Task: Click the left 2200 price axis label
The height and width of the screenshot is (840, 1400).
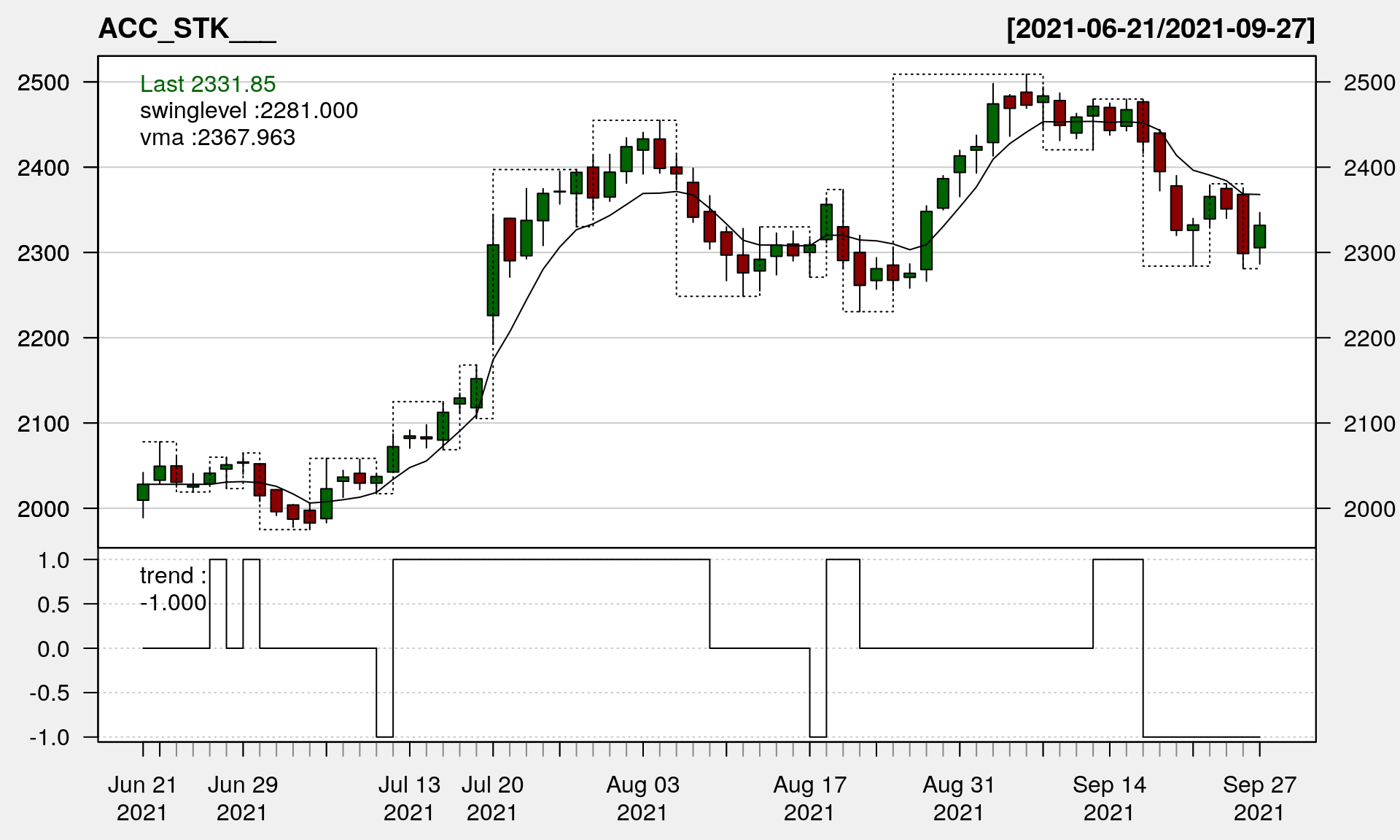Action: pyautogui.click(x=43, y=338)
